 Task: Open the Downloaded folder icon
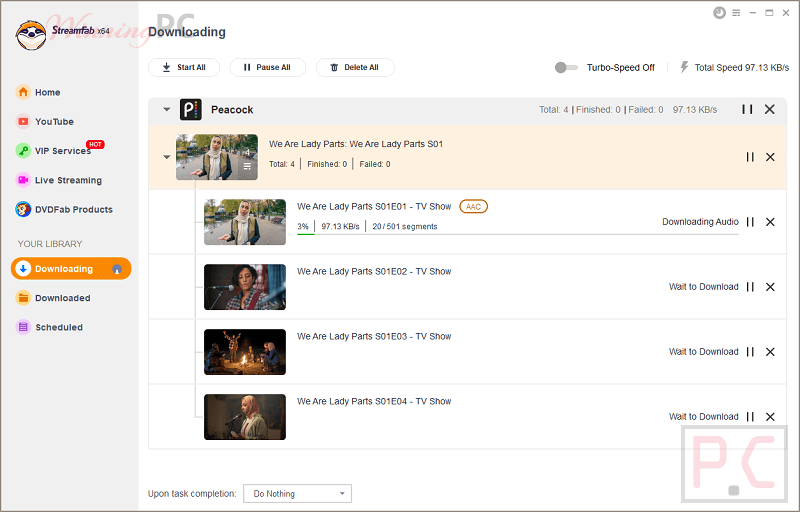(23, 298)
